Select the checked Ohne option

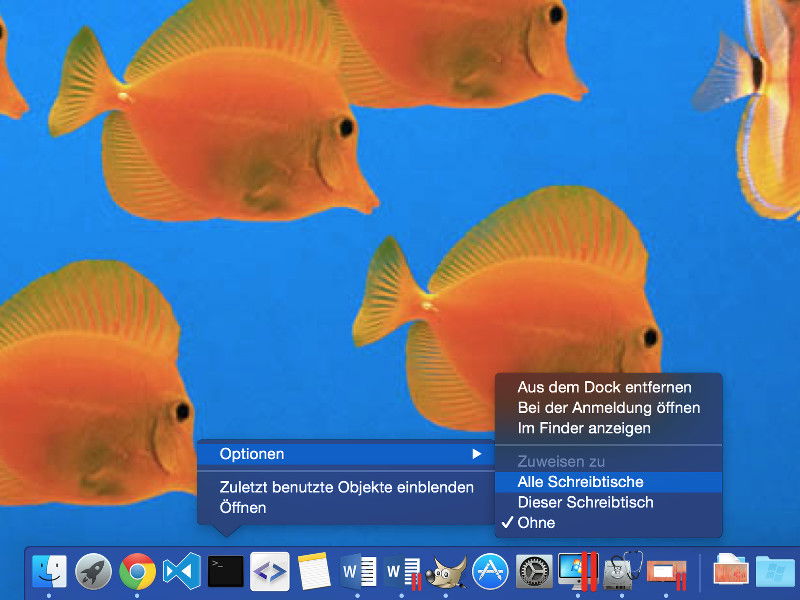click(608, 522)
